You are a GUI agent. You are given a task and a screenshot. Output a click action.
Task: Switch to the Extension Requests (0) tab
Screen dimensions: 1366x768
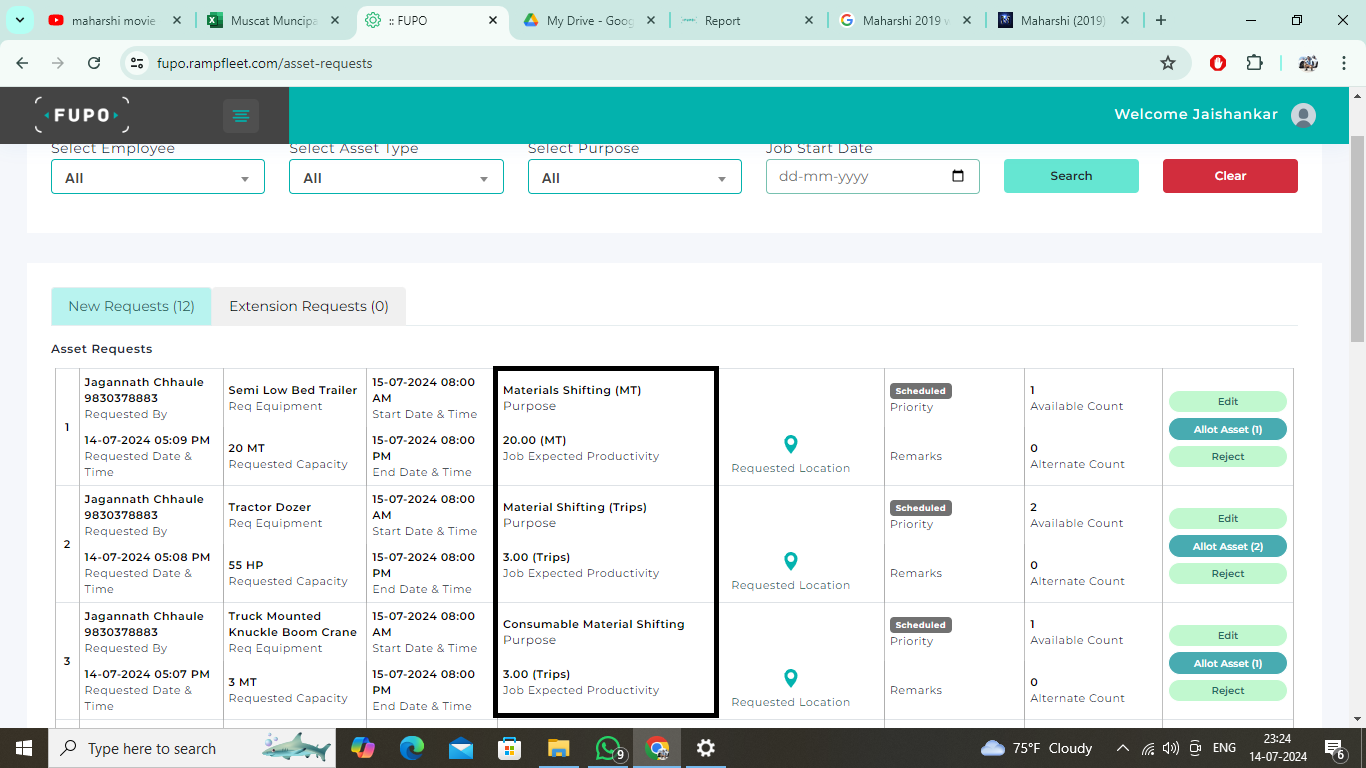pos(309,306)
